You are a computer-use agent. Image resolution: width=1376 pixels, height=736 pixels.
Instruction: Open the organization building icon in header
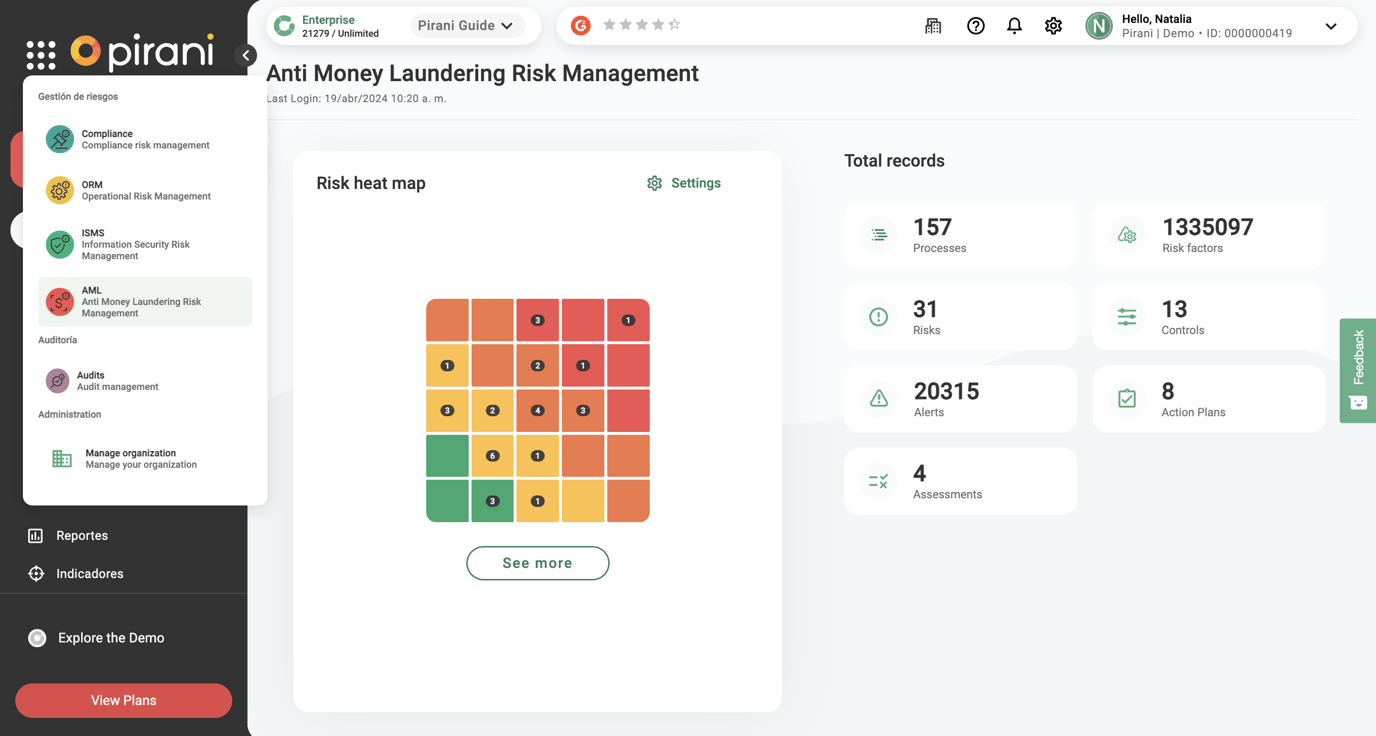pos(933,26)
